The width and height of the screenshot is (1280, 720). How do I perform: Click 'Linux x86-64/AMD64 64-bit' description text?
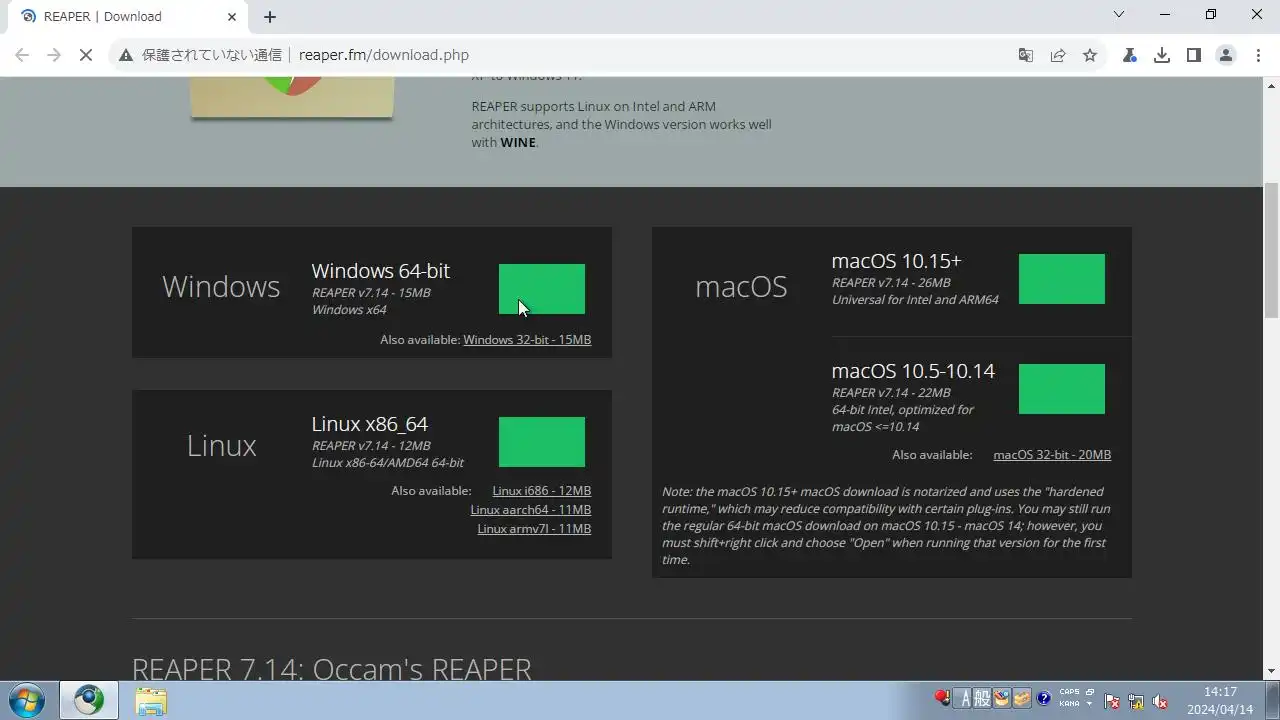[x=387, y=463]
